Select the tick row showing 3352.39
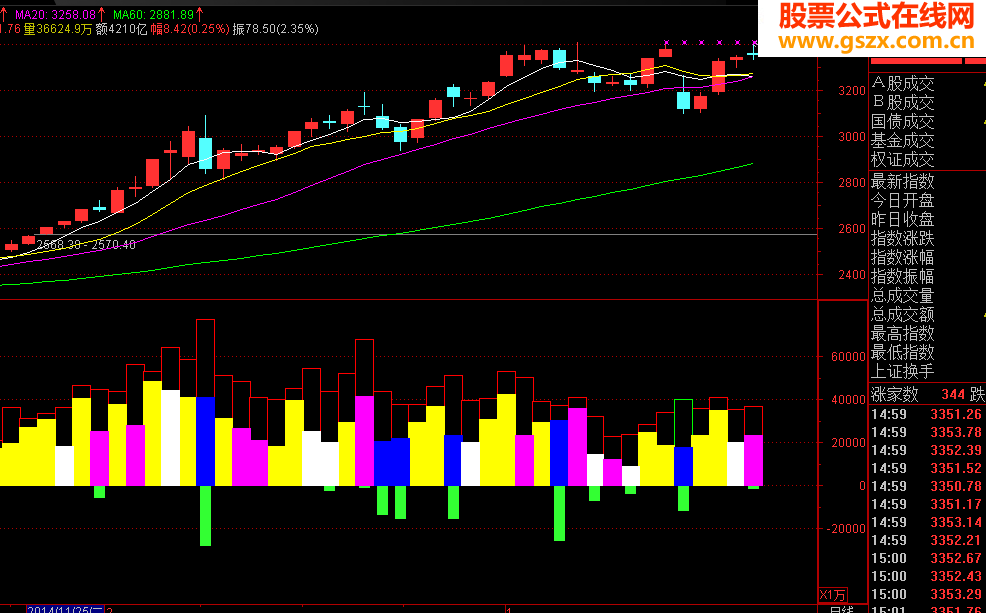This screenshot has height=613, width=986. [928, 450]
